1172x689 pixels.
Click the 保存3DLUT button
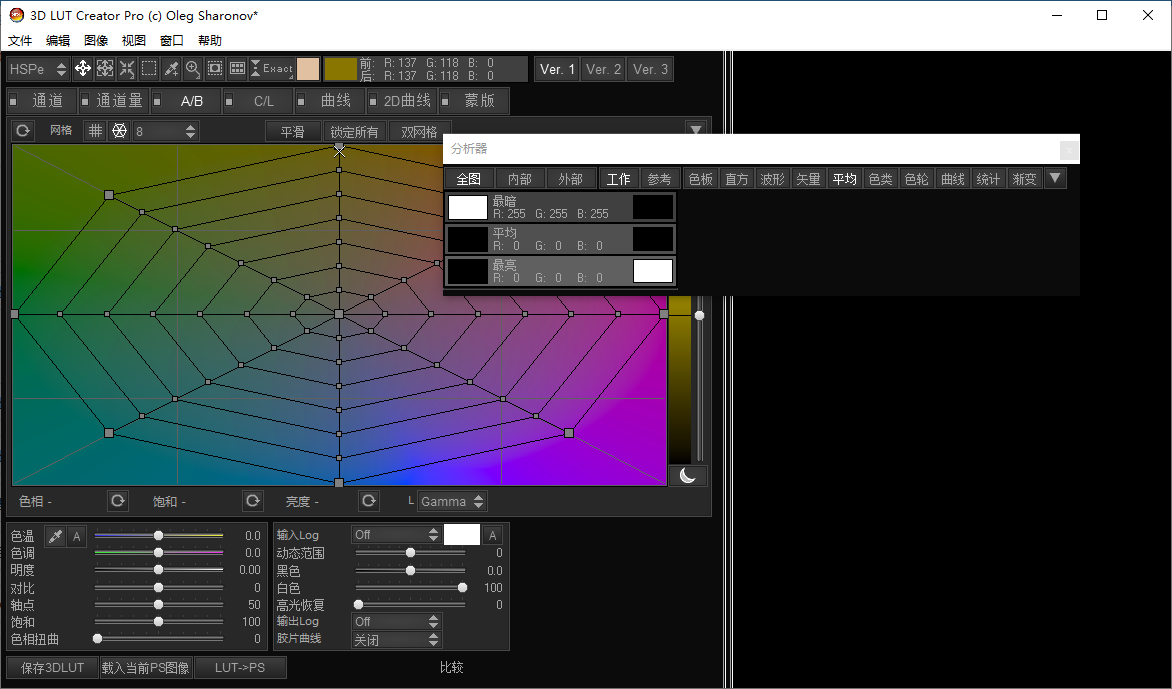point(52,667)
